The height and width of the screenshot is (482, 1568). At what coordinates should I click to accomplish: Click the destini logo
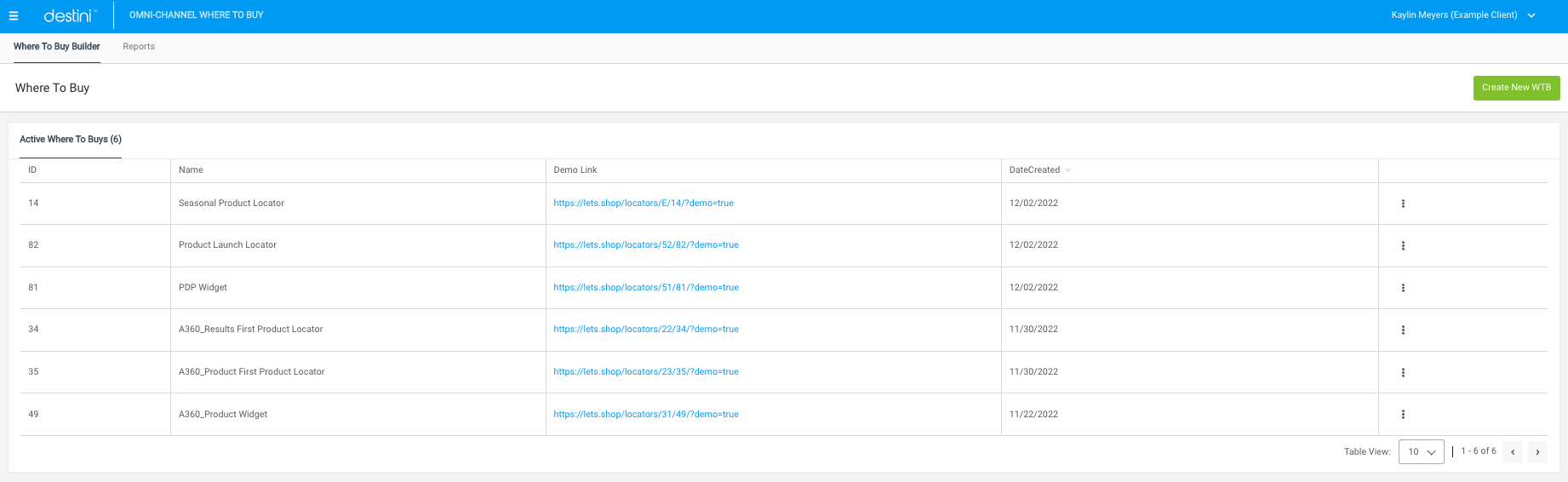[70, 15]
